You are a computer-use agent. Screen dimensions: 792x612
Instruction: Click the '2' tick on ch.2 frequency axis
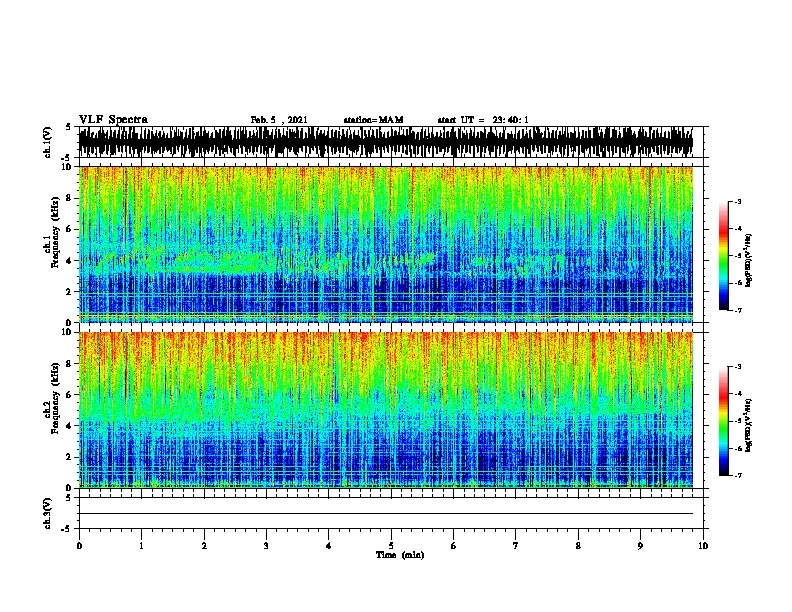69,457
